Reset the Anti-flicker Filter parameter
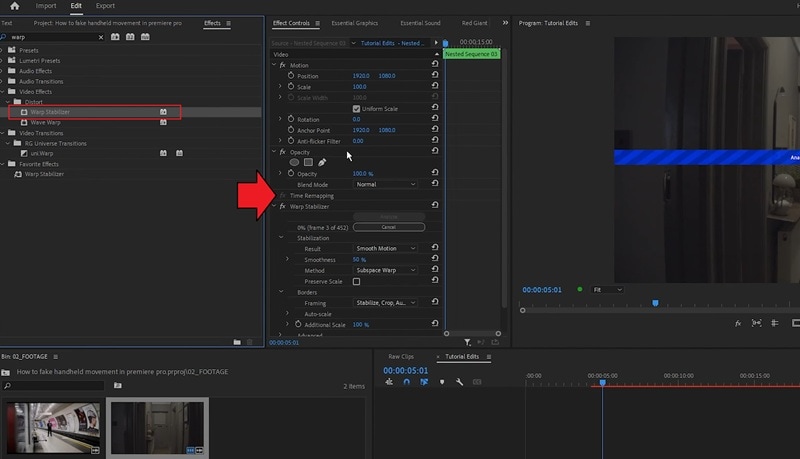The image size is (800, 459). [x=435, y=140]
